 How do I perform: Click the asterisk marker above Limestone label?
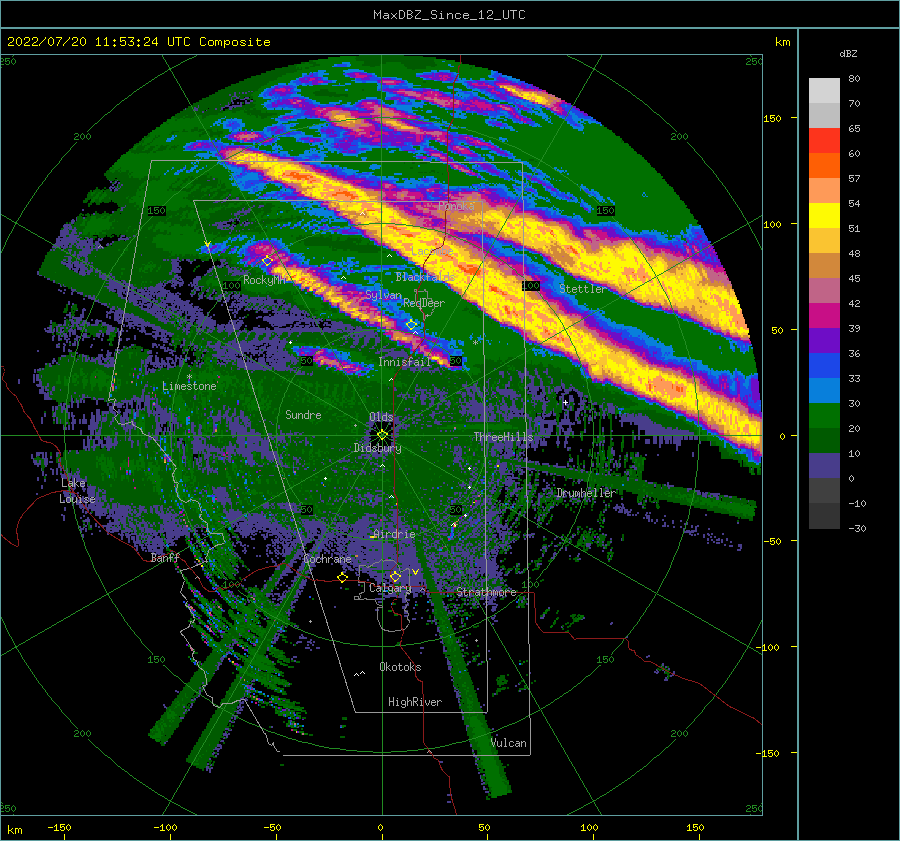pyautogui.click(x=189, y=377)
